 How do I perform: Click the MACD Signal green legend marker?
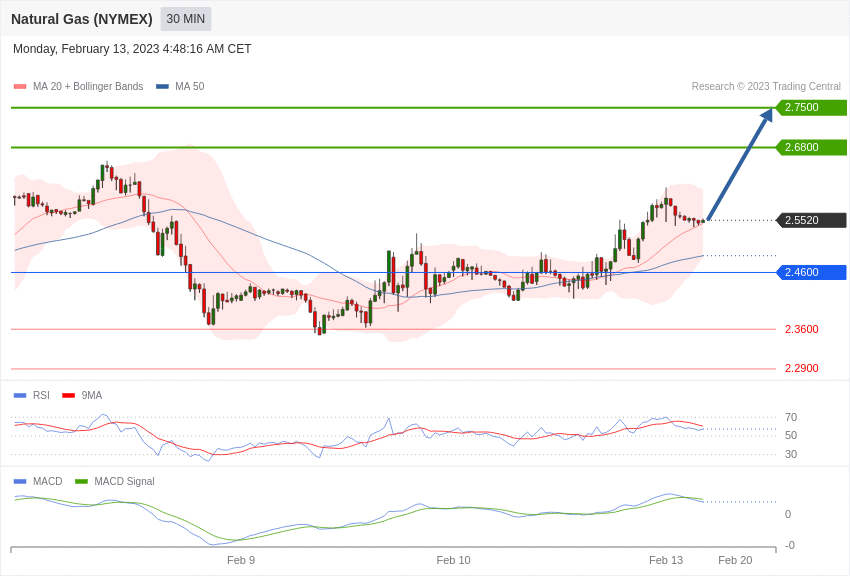81,481
